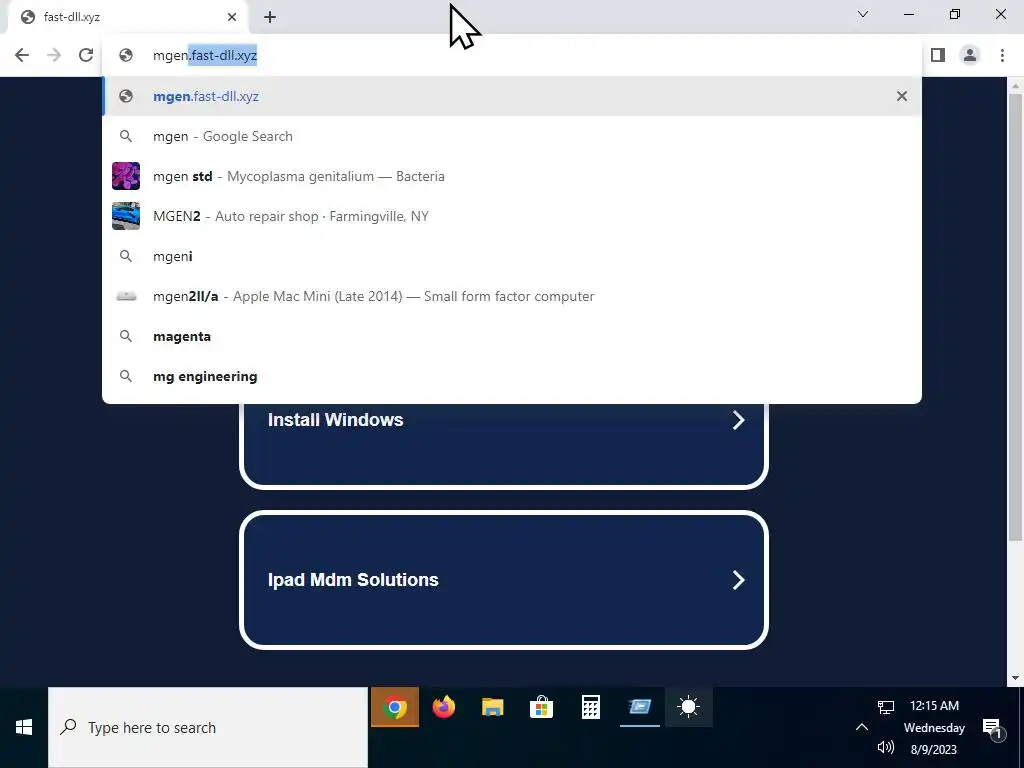Go back with the browser back arrow
The width and height of the screenshot is (1024, 768).
22,55
